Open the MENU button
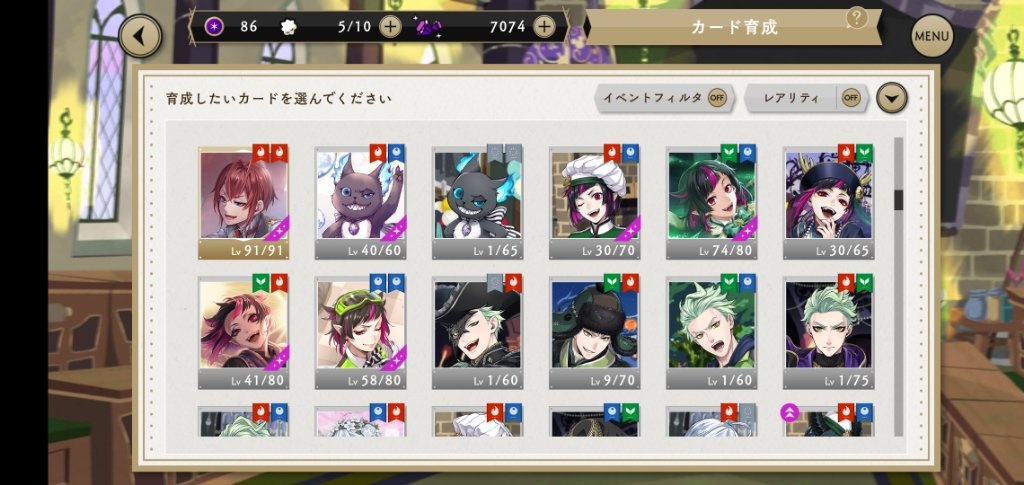 [x=932, y=36]
